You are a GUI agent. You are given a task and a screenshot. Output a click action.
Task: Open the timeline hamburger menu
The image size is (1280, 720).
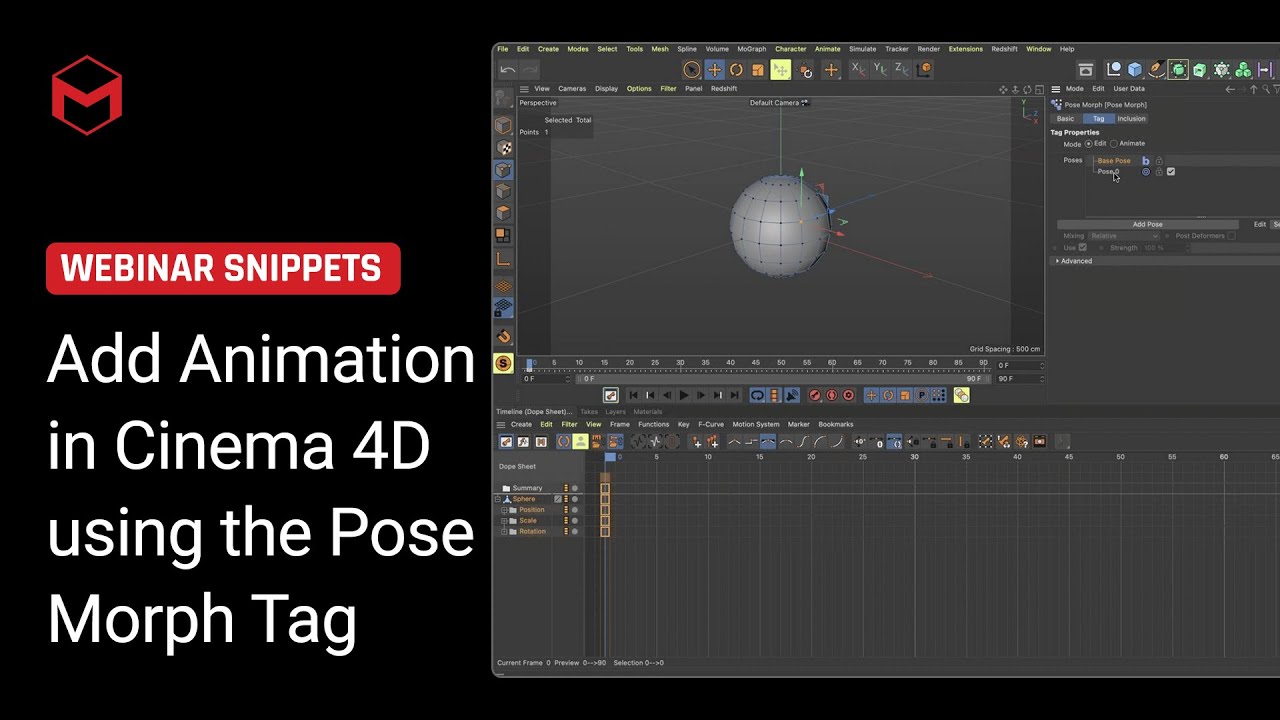tap(501, 425)
